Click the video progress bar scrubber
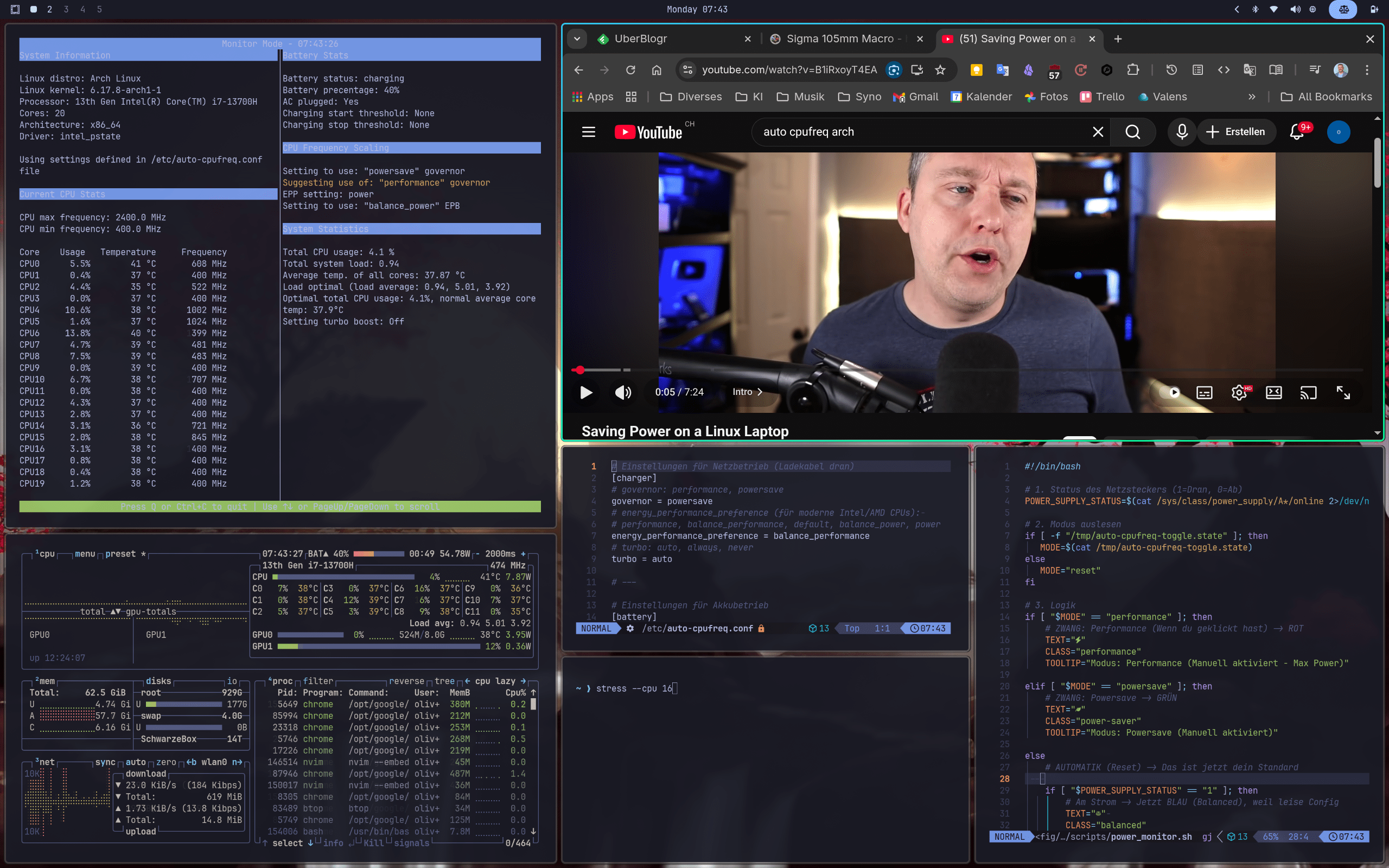This screenshot has width=1389, height=868. [x=579, y=371]
